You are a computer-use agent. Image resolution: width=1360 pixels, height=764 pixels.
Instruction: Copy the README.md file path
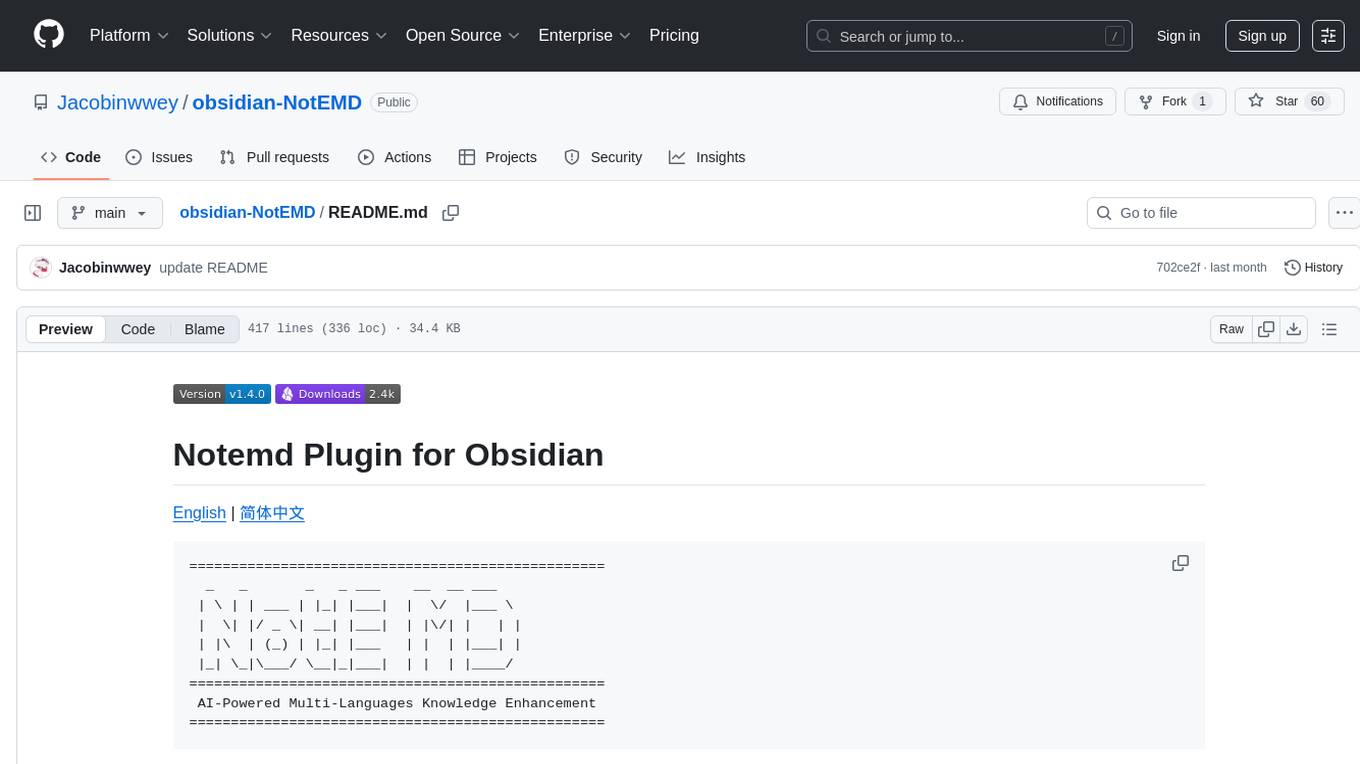[451, 212]
